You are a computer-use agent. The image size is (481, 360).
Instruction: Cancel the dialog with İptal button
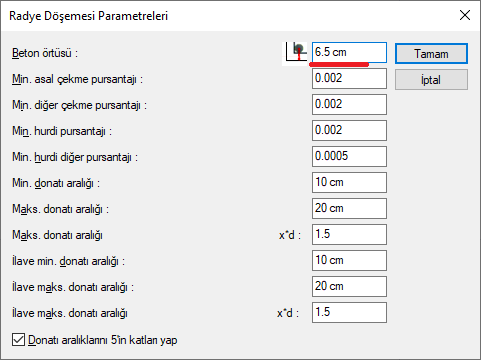[431, 80]
